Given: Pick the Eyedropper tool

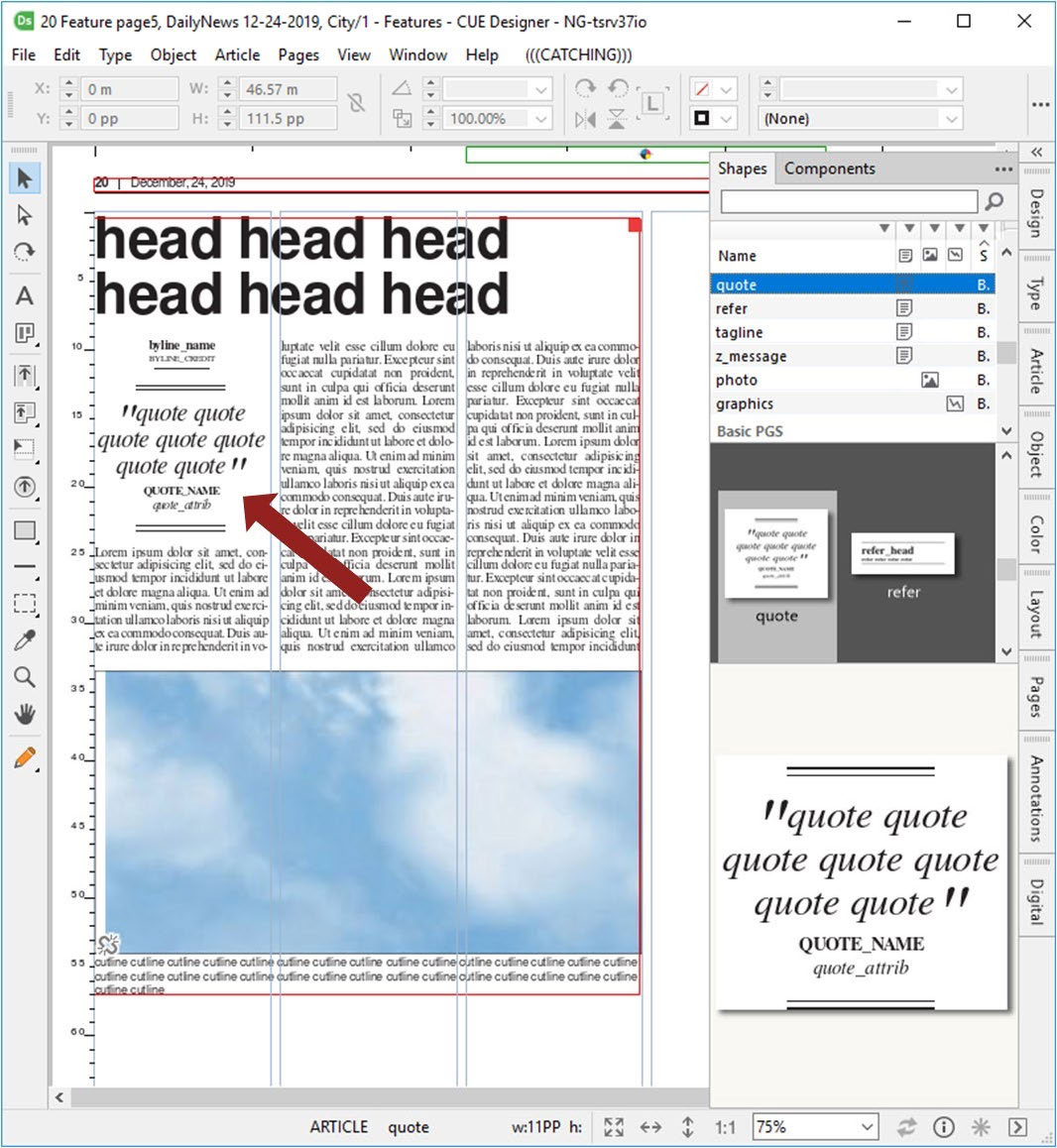Looking at the screenshot, I should point(25,640).
